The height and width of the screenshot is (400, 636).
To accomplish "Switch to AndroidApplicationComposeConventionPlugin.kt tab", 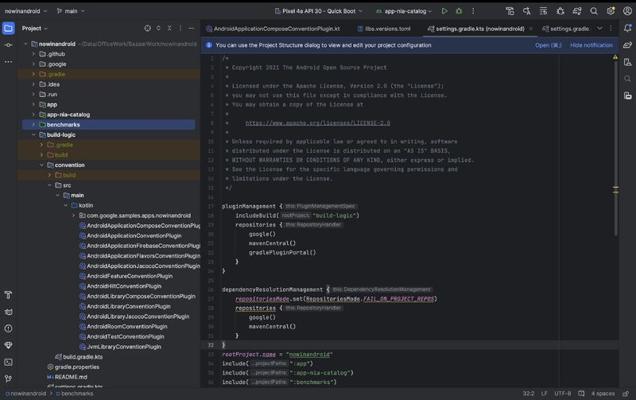I will click(x=276, y=29).
